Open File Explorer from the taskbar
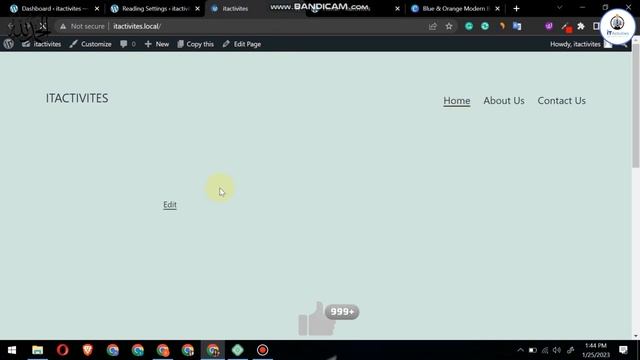The width and height of the screenshot is (640, 360). pyautogui.click(x=38, y=350)
